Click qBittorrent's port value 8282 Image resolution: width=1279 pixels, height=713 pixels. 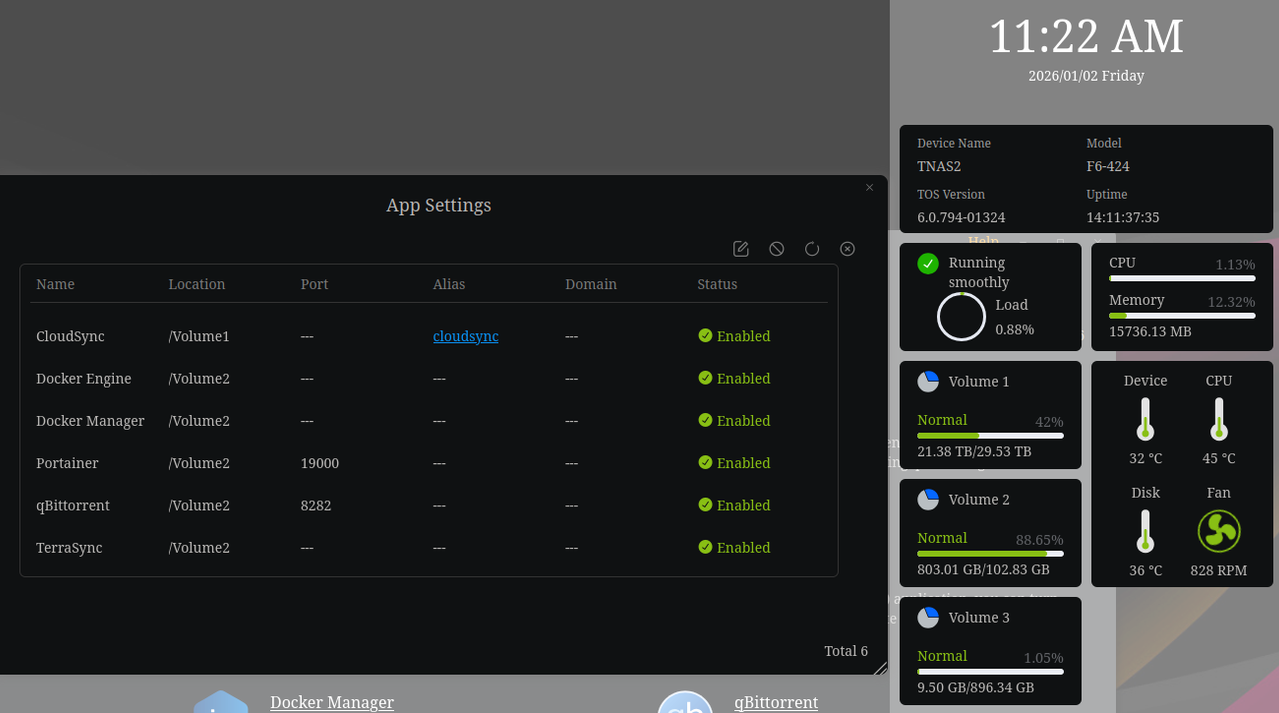pyautogui.click(x=316, y=505)
